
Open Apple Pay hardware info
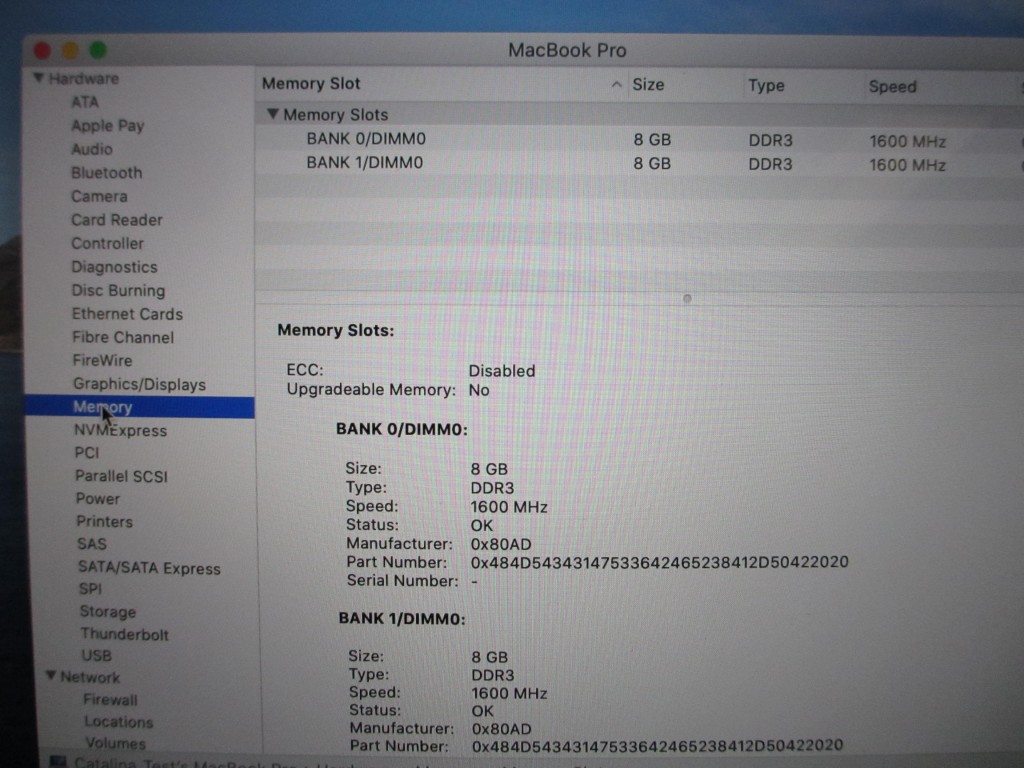tap(108, 126)
